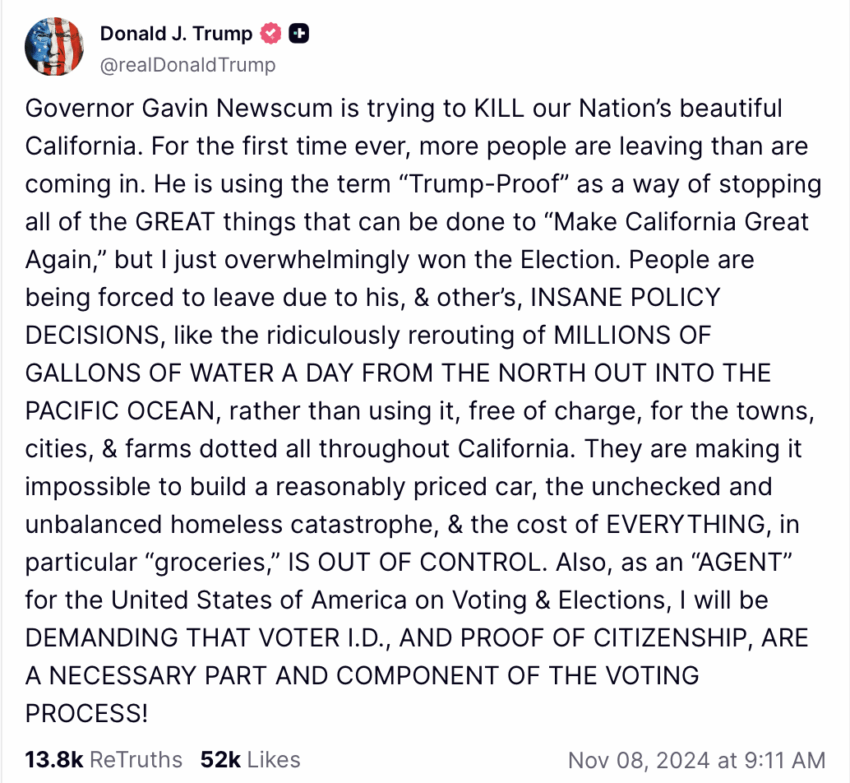Click the word KILL in the post
Image resolution: width=850 pixels, height=783 pixels.
click(x=499, y=108)
